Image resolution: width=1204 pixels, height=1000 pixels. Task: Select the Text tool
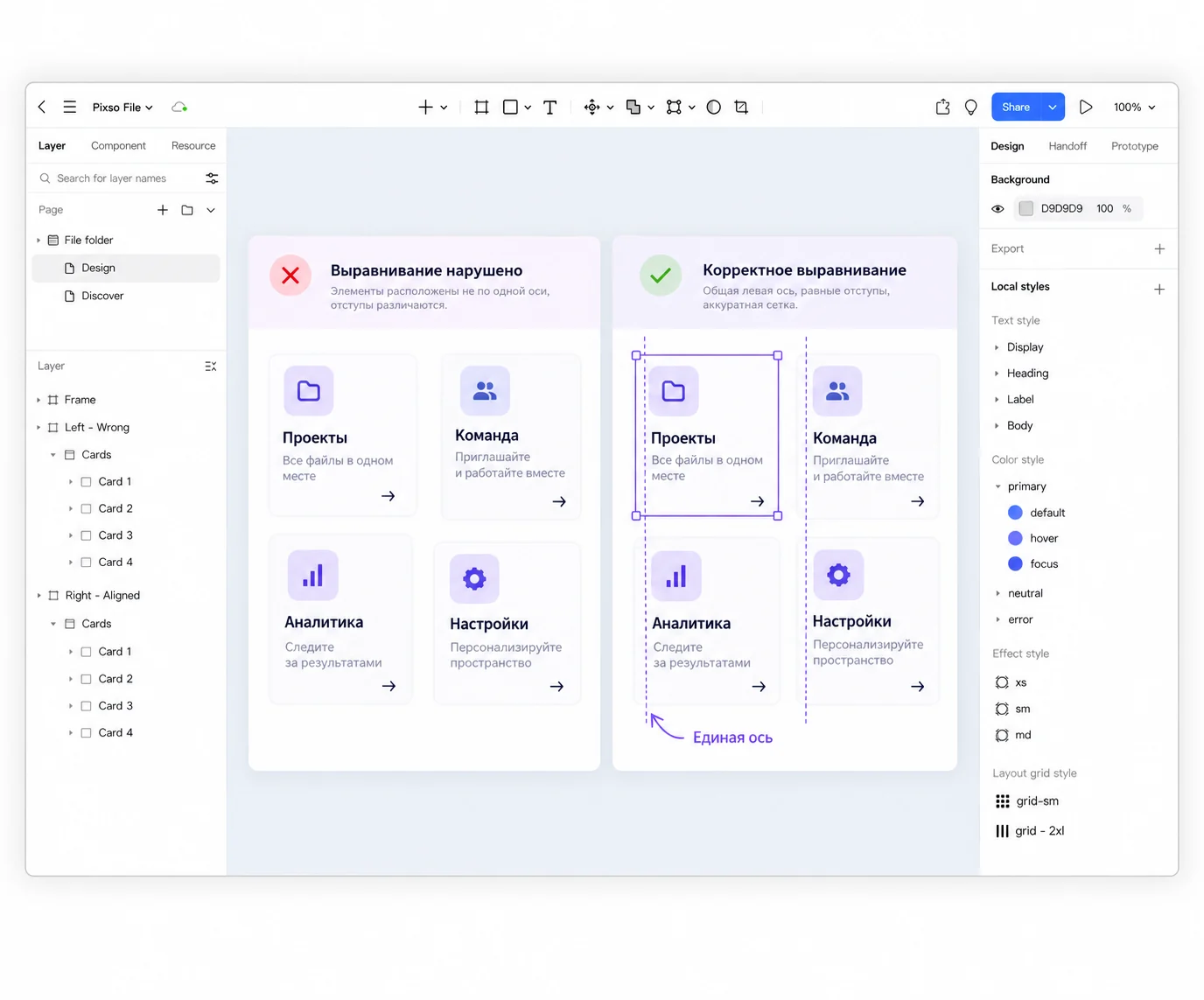(x=549, y=107)
